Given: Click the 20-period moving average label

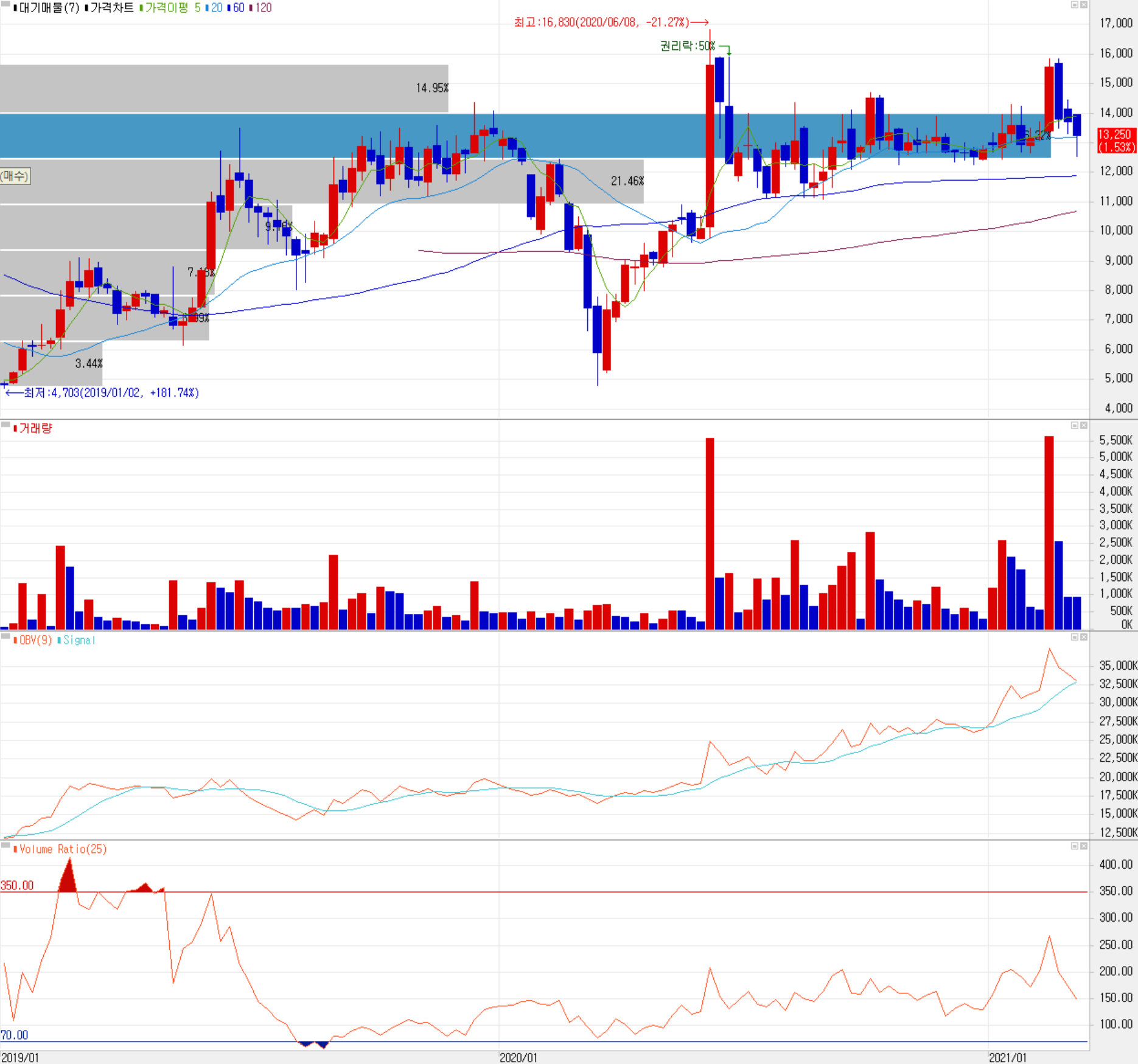Looking at the screenshot, I should click(215, 8).
